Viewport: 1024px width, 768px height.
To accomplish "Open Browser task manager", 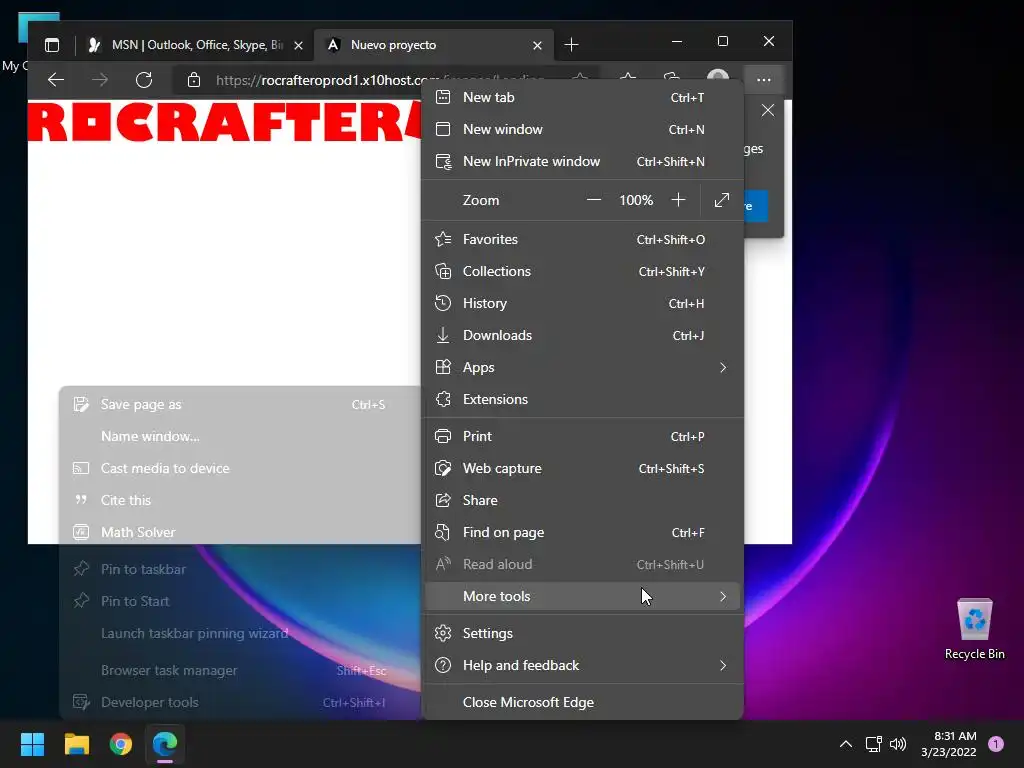I will 240,670.
